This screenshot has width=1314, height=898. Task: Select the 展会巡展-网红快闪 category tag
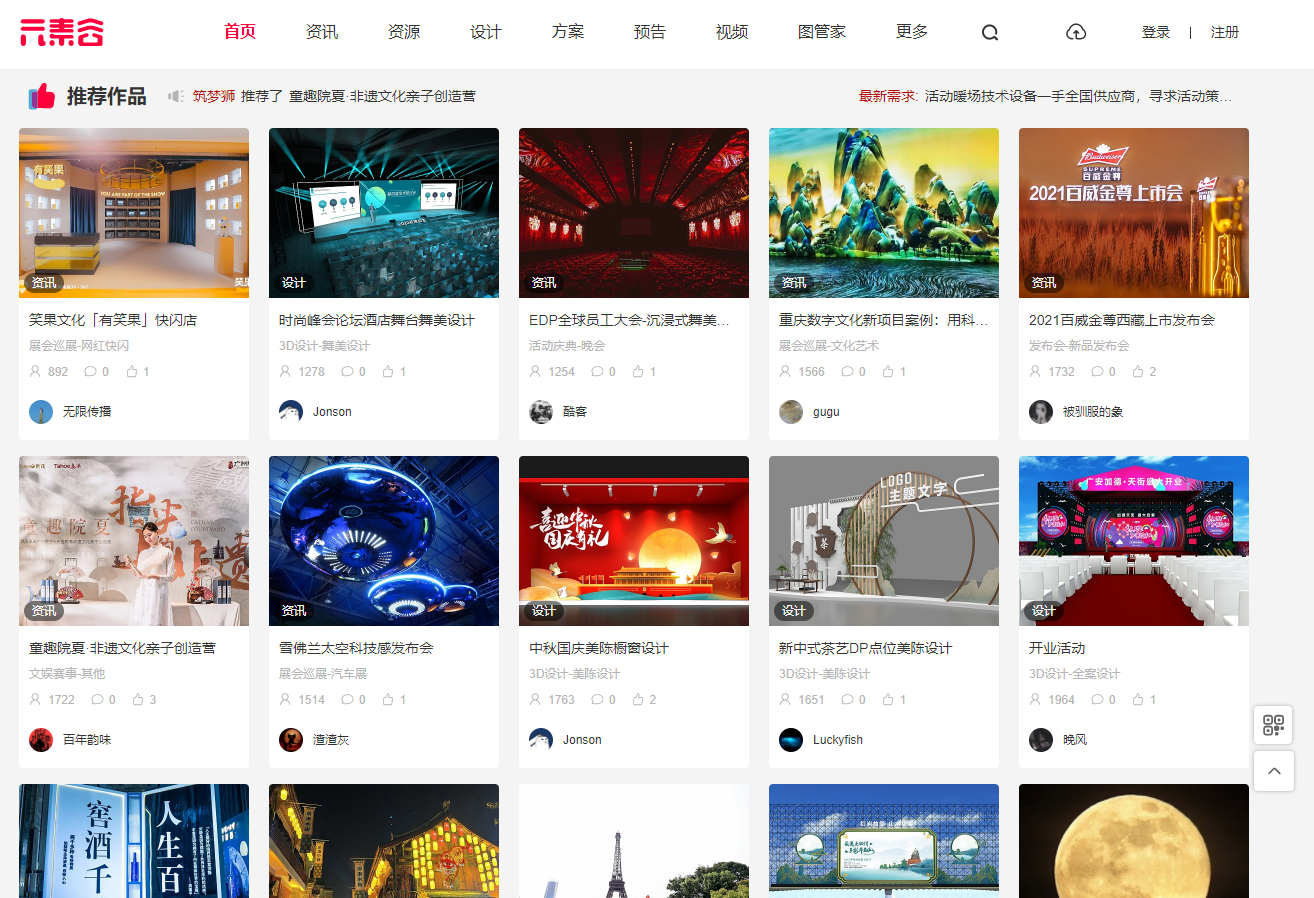click(x=79, y=346)
